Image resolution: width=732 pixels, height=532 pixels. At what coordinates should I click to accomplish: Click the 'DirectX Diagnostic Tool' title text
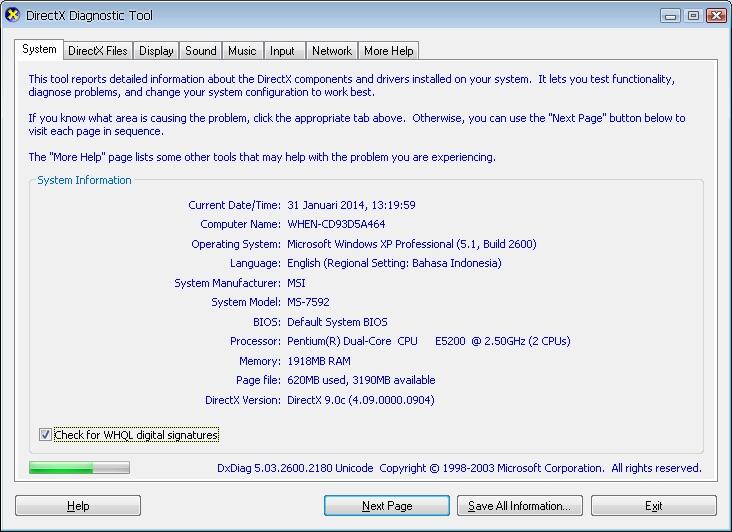click(x=89, y=15)
